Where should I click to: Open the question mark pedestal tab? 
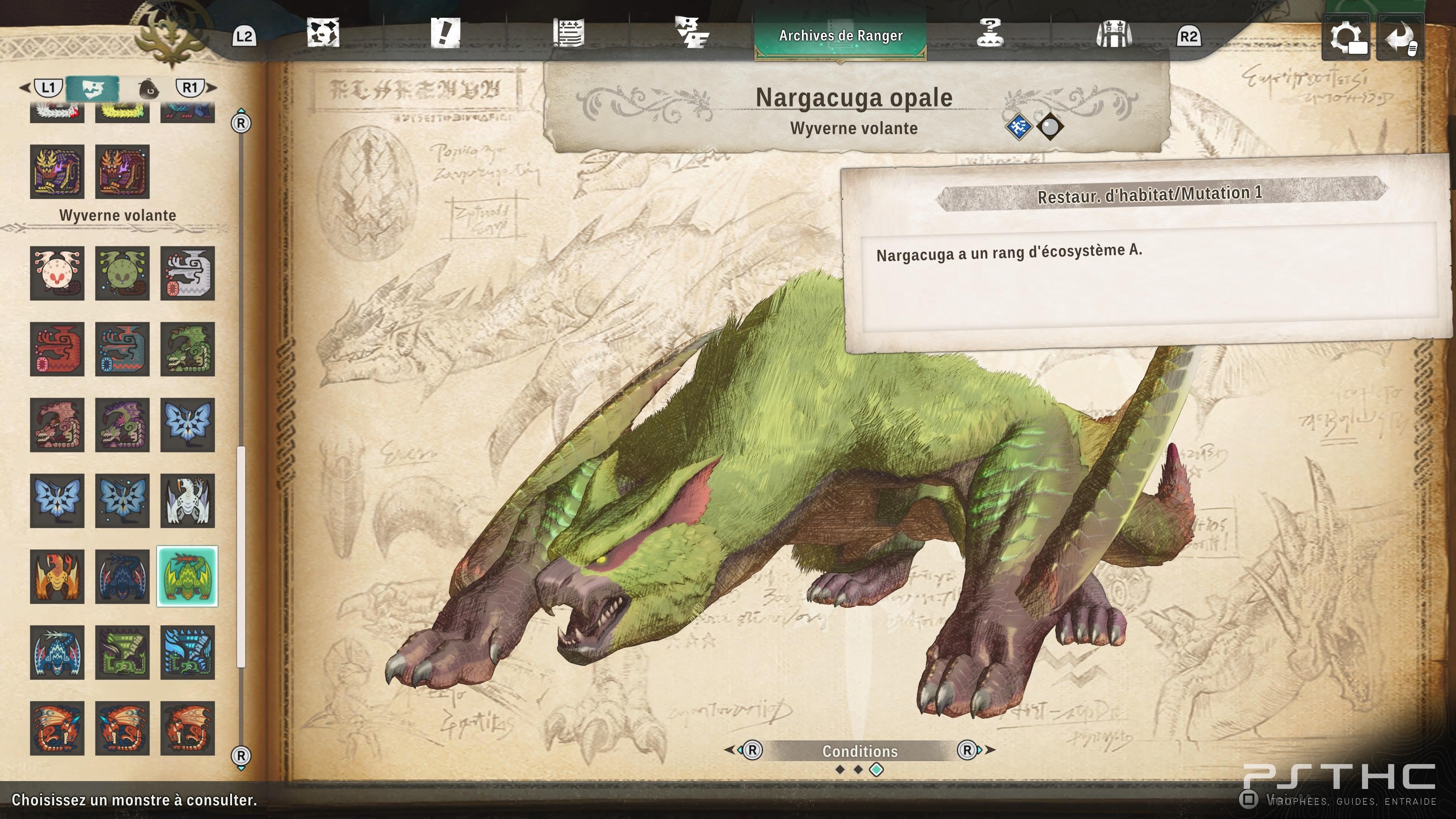pos(990,33)
